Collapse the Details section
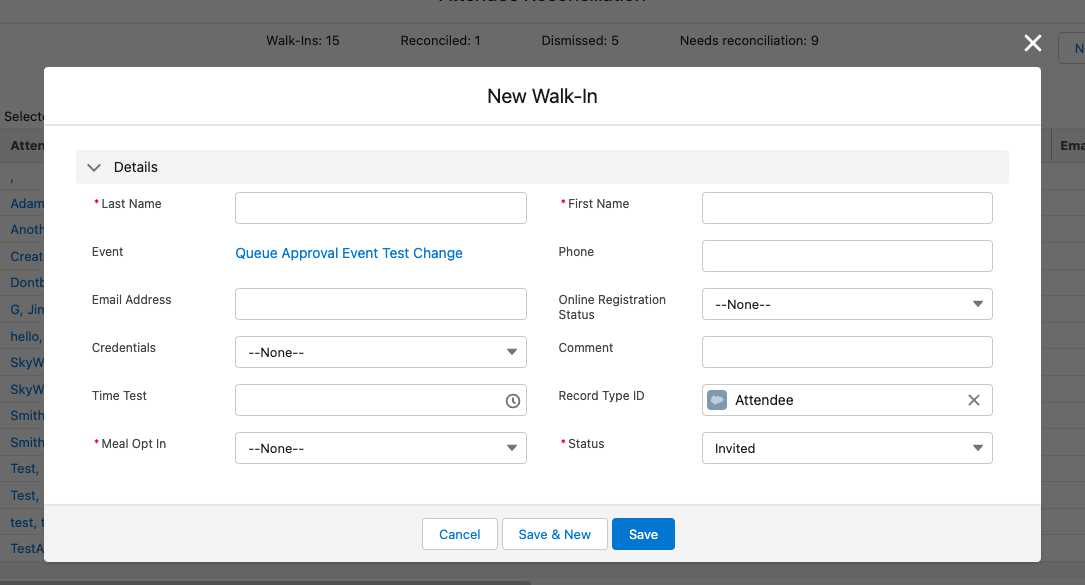The height and width of the screenshot is (585, 1085). (95, 168)
